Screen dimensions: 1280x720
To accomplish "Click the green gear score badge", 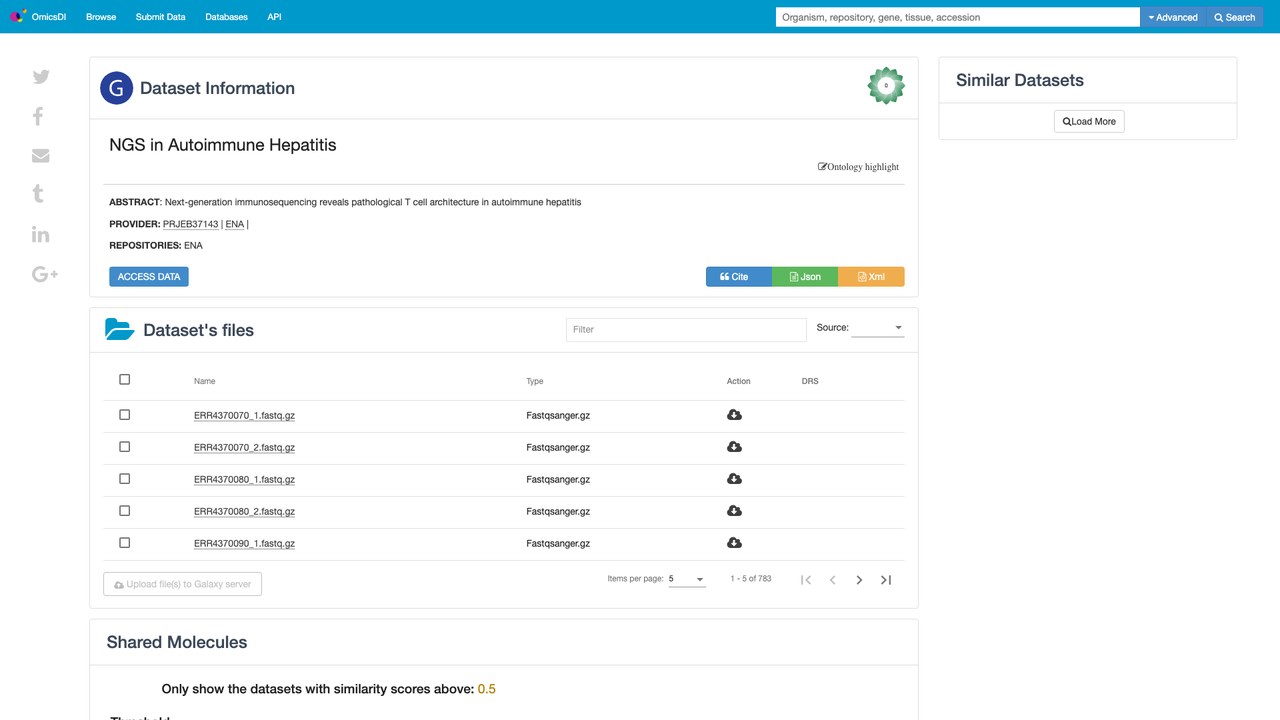I will click(x=886, y=86).
